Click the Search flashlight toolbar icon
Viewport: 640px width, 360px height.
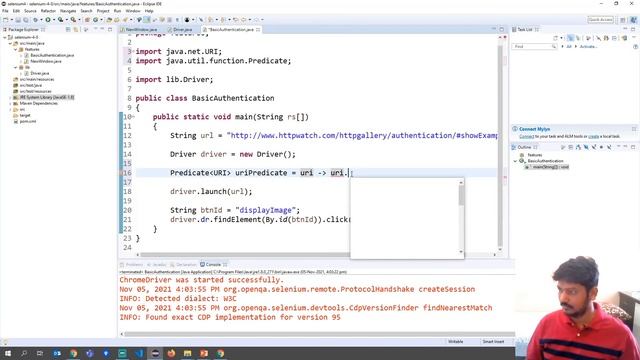[125, 20]
